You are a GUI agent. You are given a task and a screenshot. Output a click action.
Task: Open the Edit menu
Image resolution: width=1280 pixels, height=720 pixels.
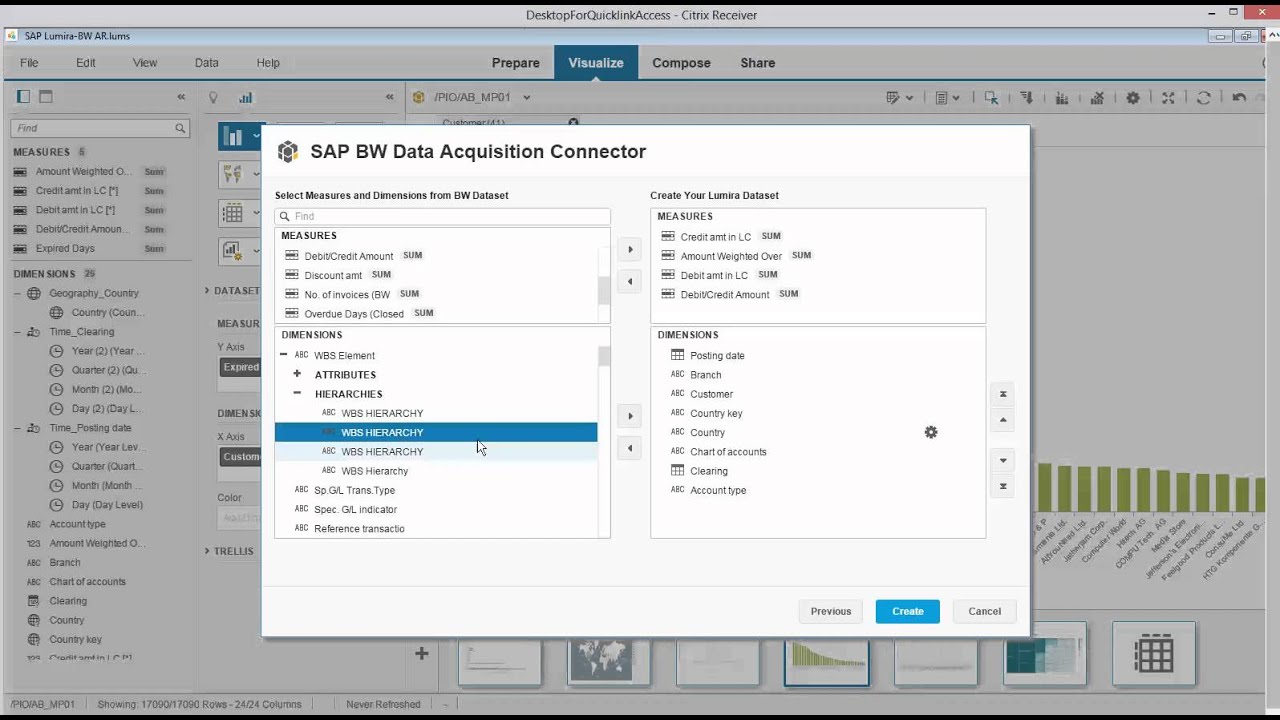(86, 63)
